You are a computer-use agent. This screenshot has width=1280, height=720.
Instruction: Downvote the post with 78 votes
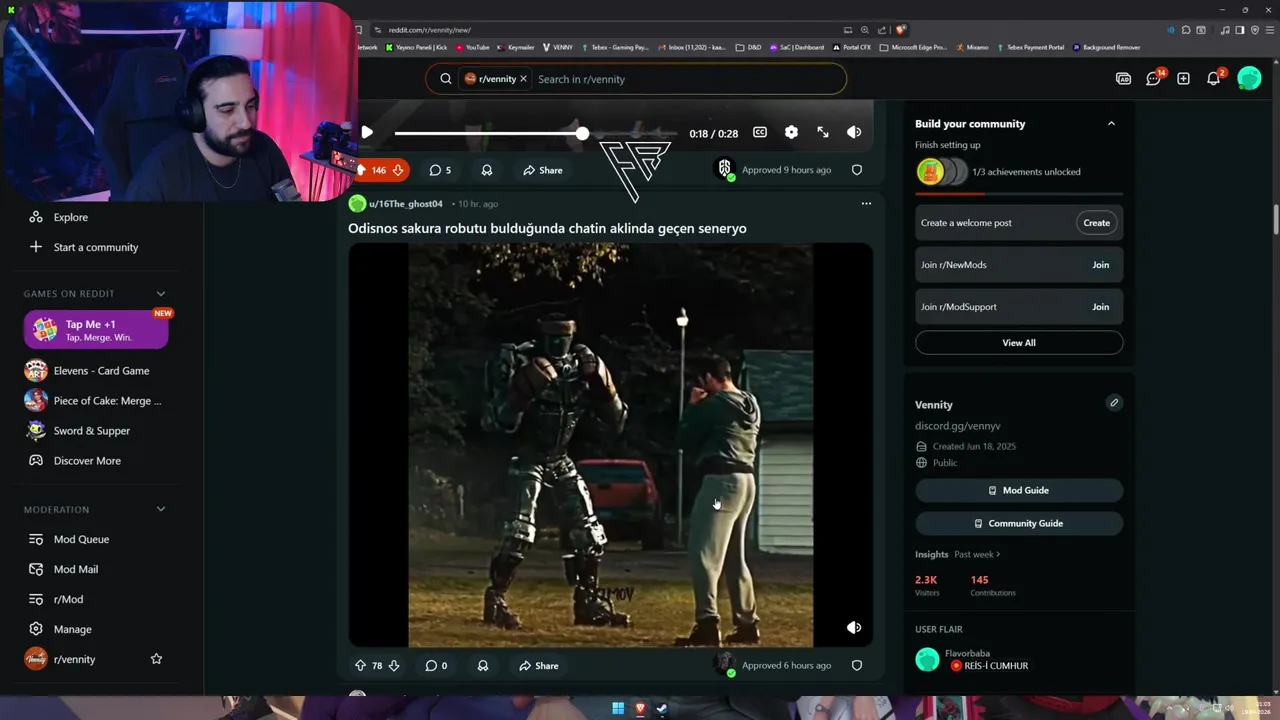click(x=394, y=665)
